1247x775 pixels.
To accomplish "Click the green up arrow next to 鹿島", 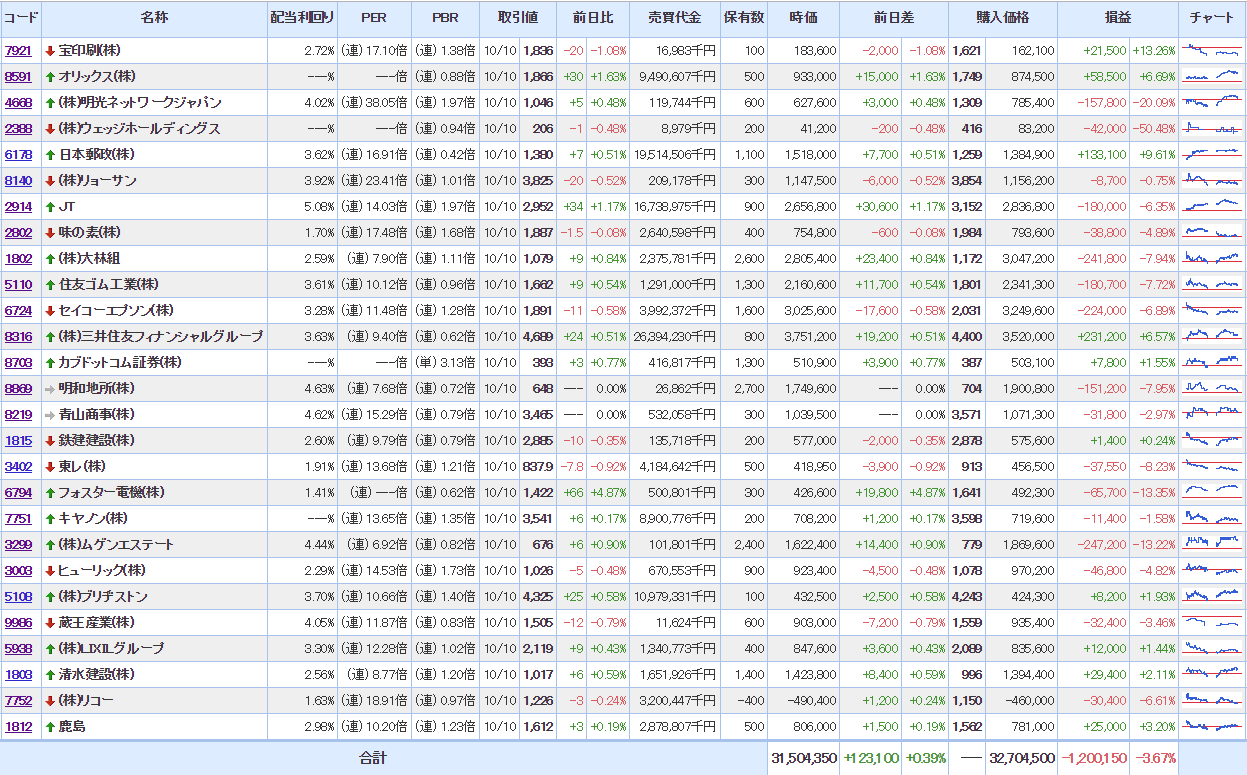I will pos(50,727).
